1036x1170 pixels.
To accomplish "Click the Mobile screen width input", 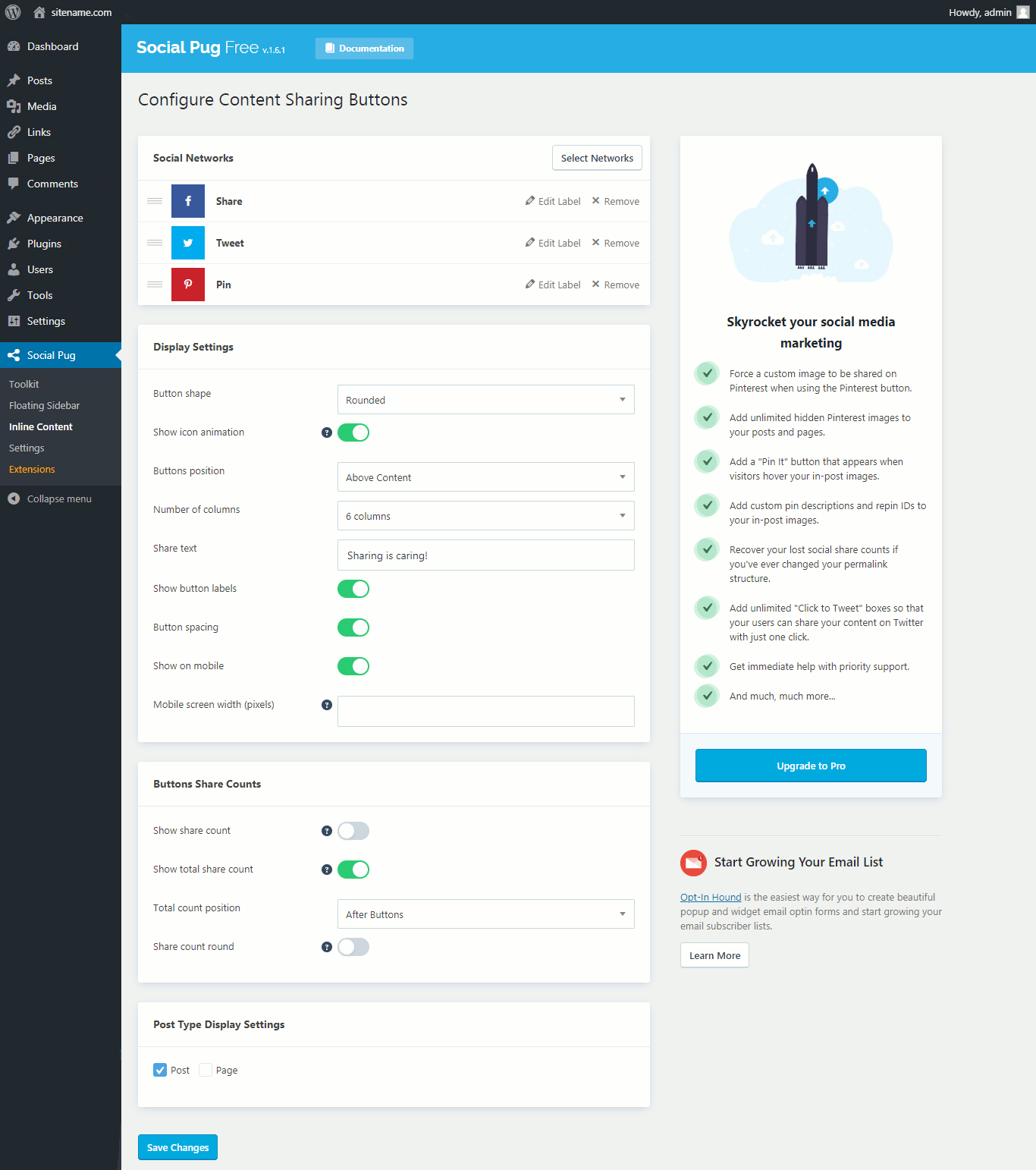I will click(486, 712).
